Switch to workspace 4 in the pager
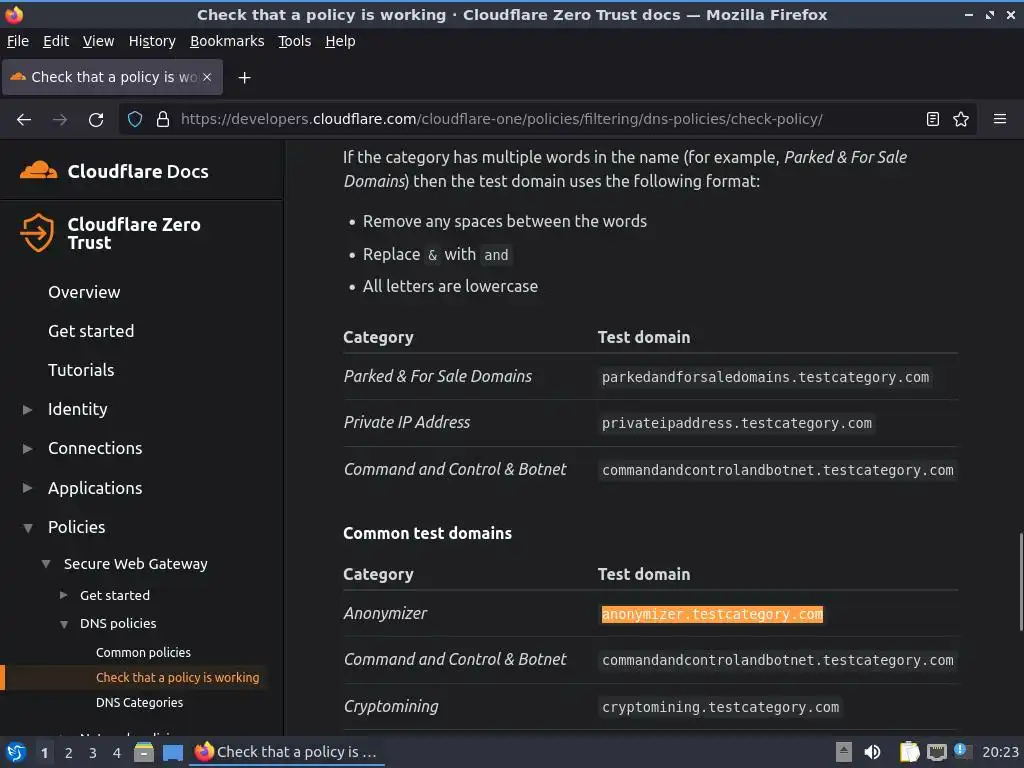This screenshot has height=768, width=1024. pyautogui.click(x=117, y=753)
